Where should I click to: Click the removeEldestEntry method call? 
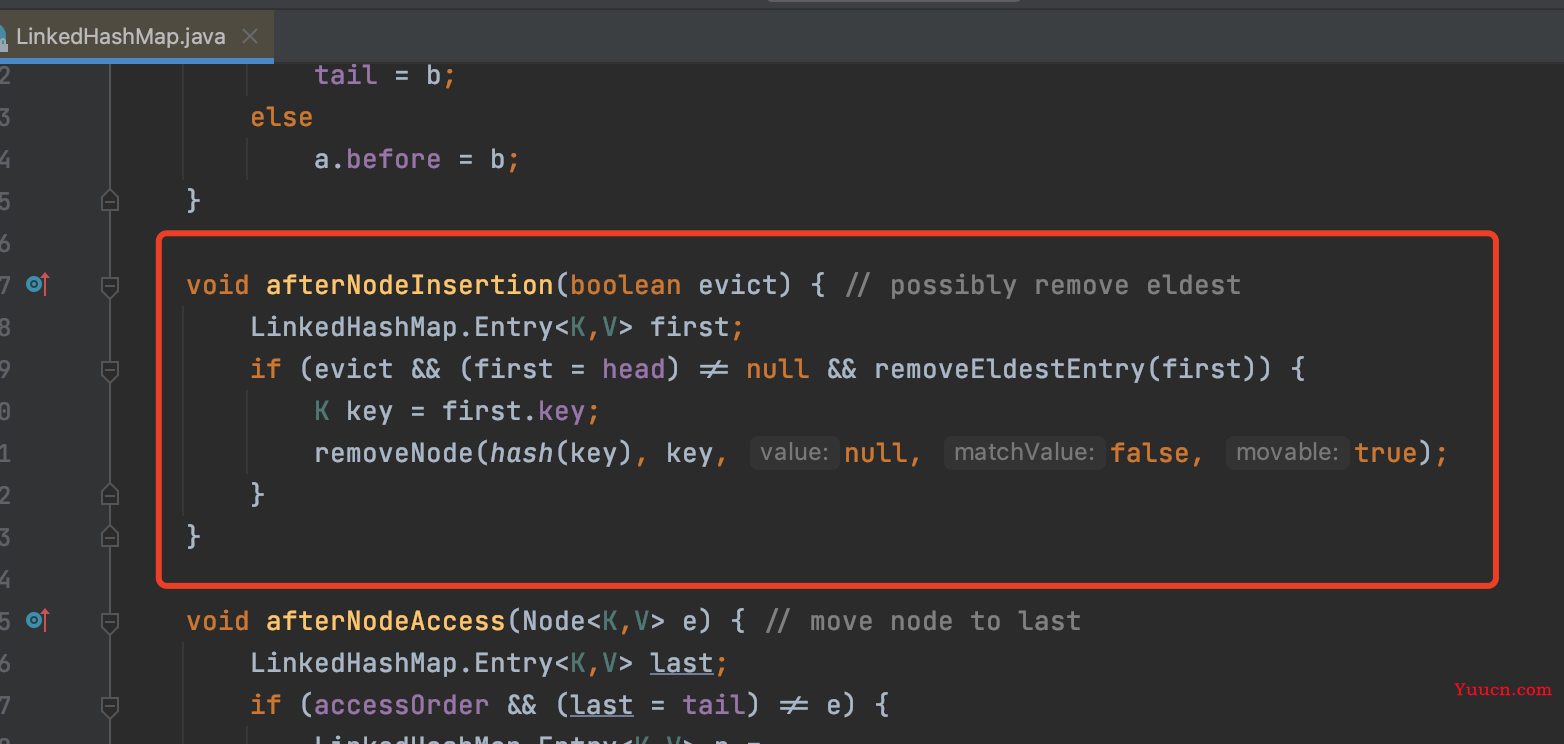pos(1009,369)
